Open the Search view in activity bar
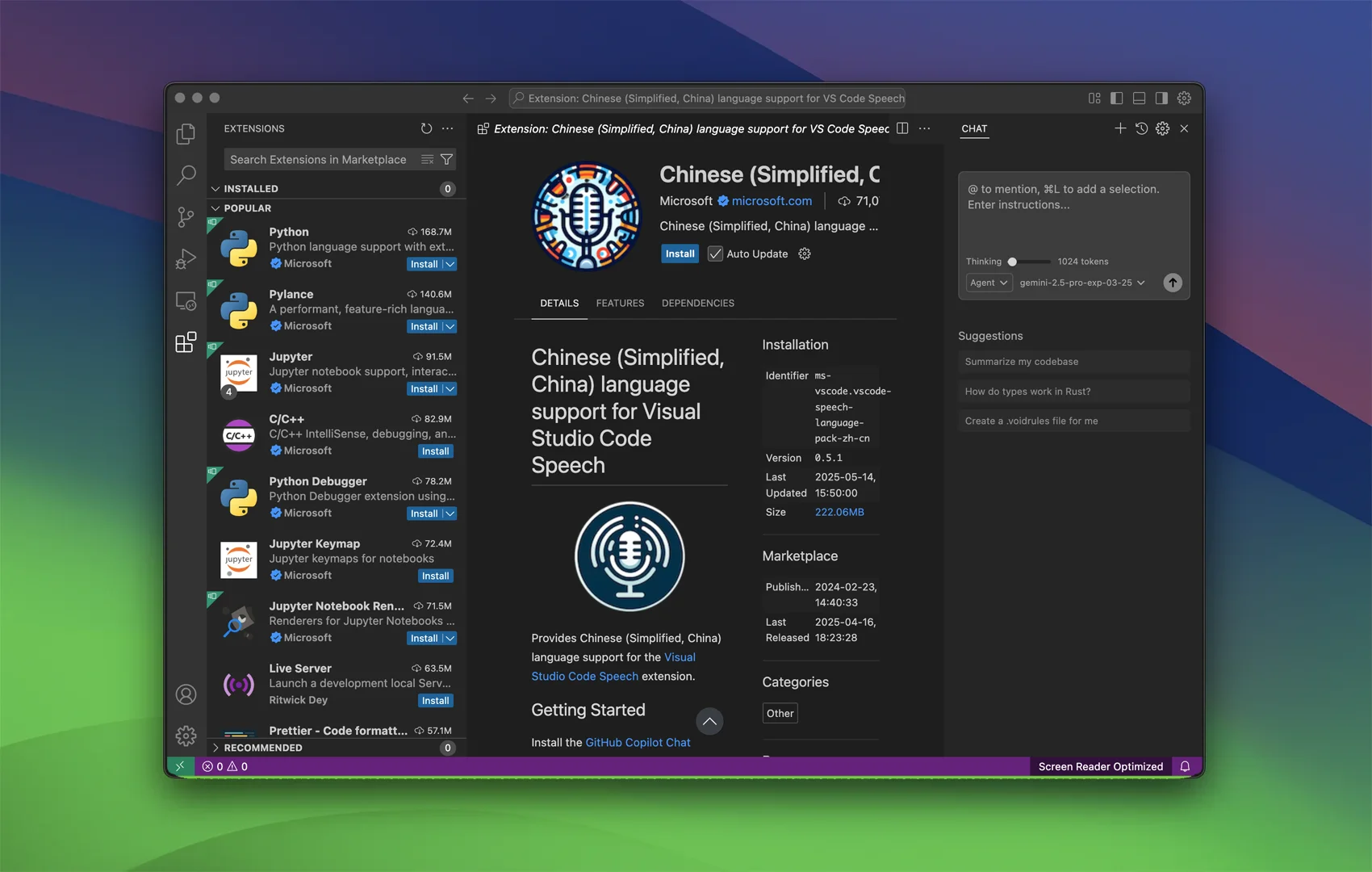1372x872 pixels. tap(186, 174)
